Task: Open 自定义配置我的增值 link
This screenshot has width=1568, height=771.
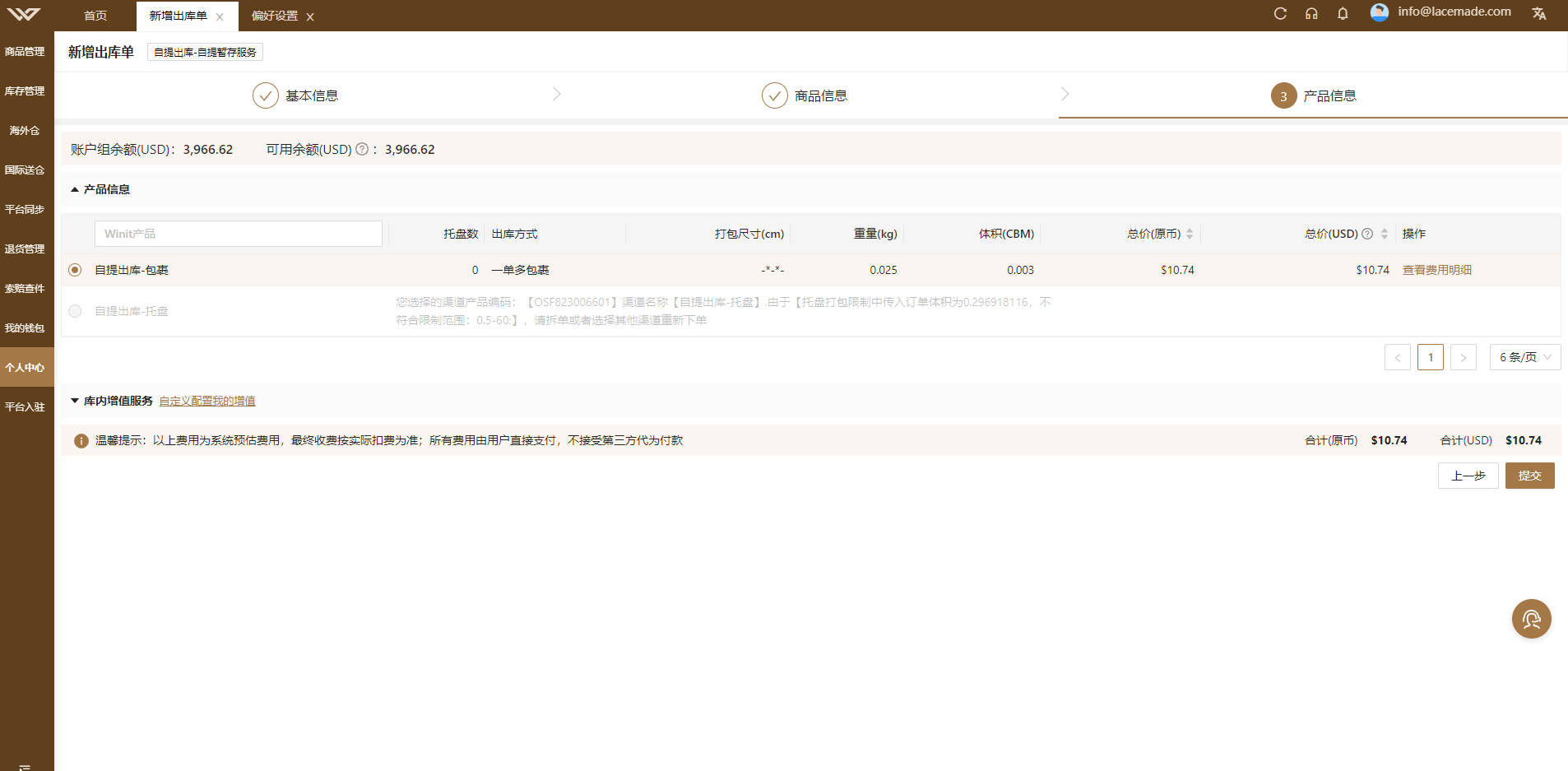Action: click(207, 401)
